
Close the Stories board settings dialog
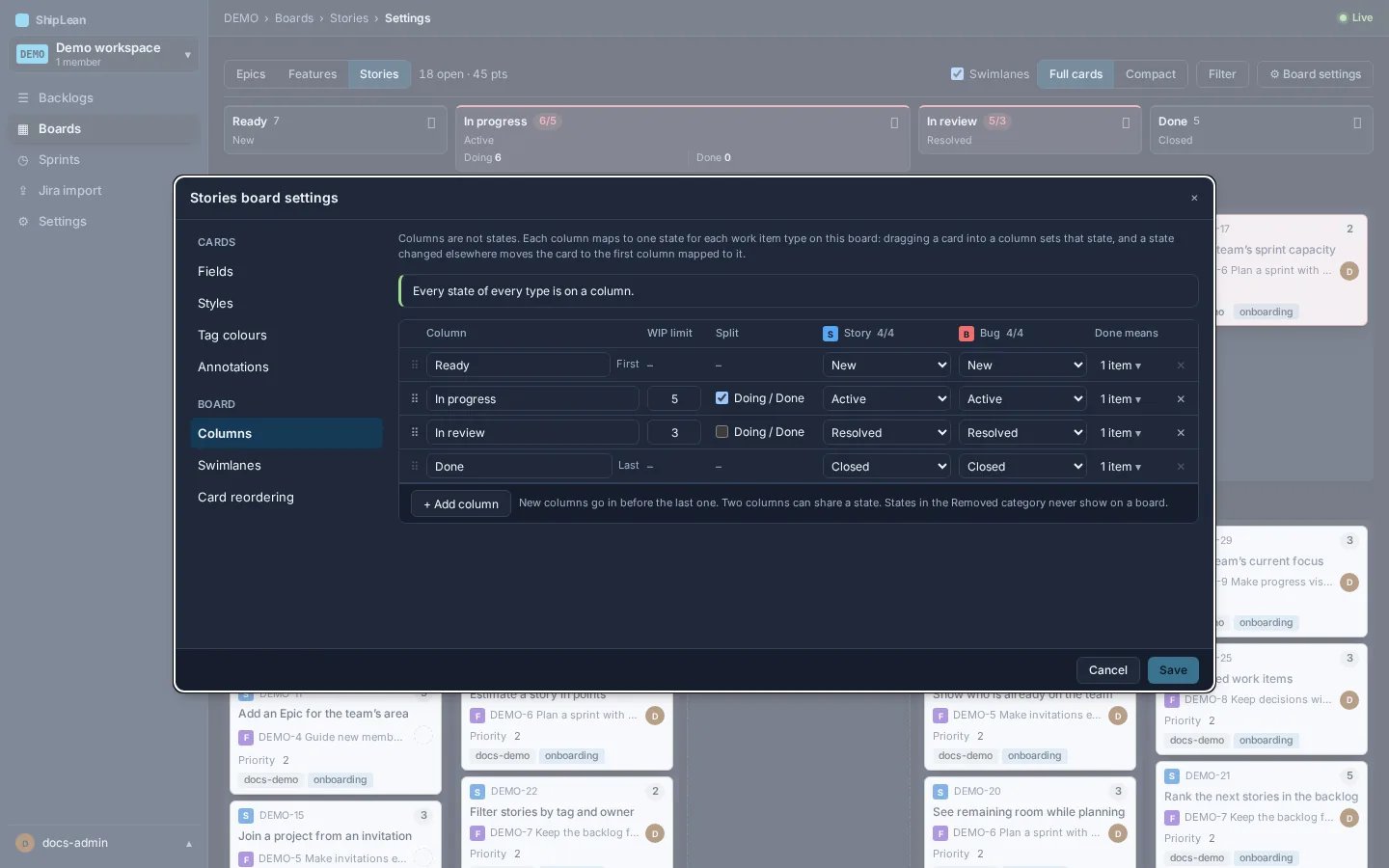pyautogui.click(x=1194, y=198)
